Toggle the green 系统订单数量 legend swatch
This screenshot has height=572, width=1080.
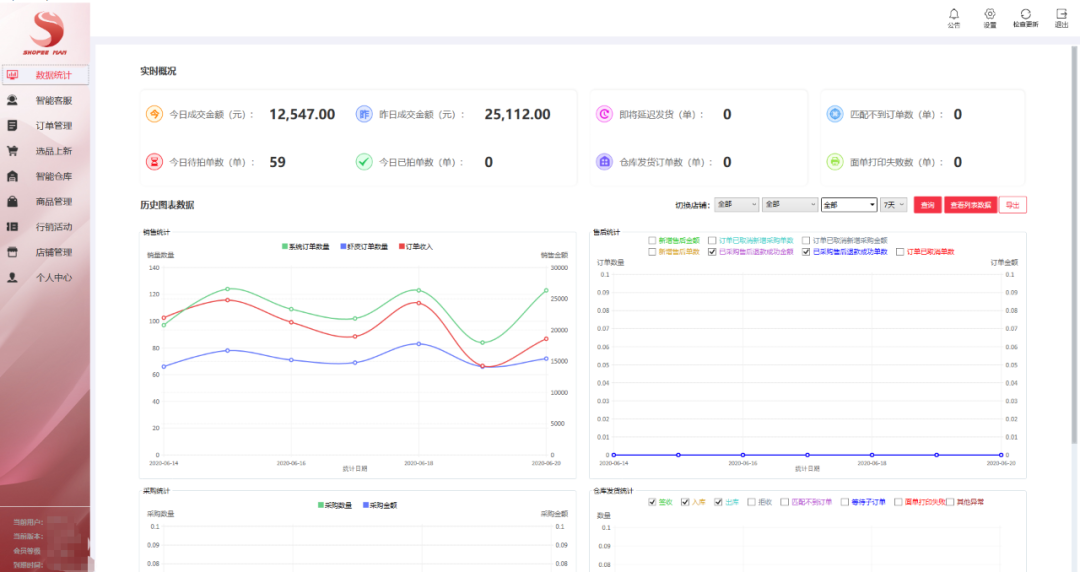click(x=286, y=246)
